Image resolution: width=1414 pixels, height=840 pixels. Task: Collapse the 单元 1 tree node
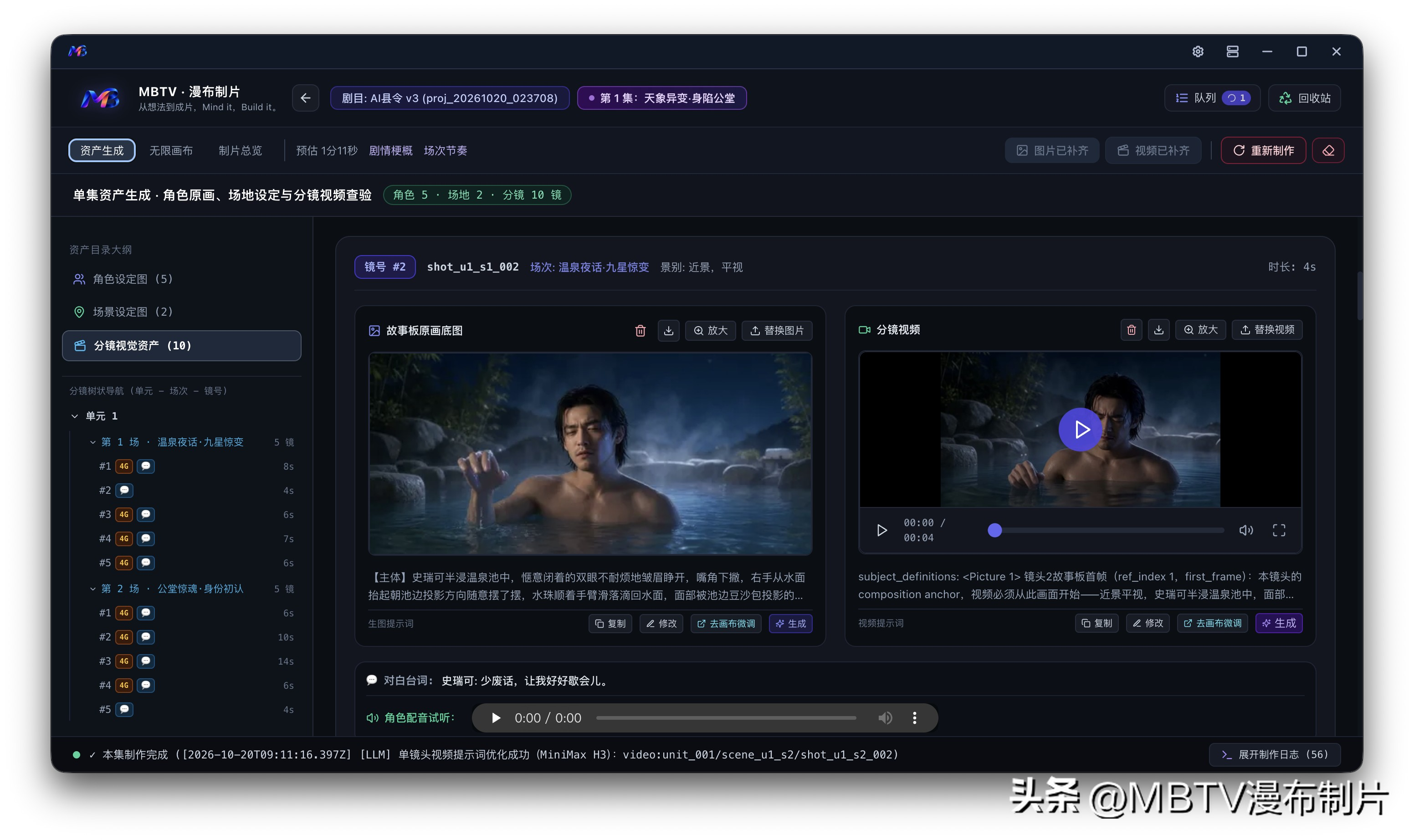75,416
